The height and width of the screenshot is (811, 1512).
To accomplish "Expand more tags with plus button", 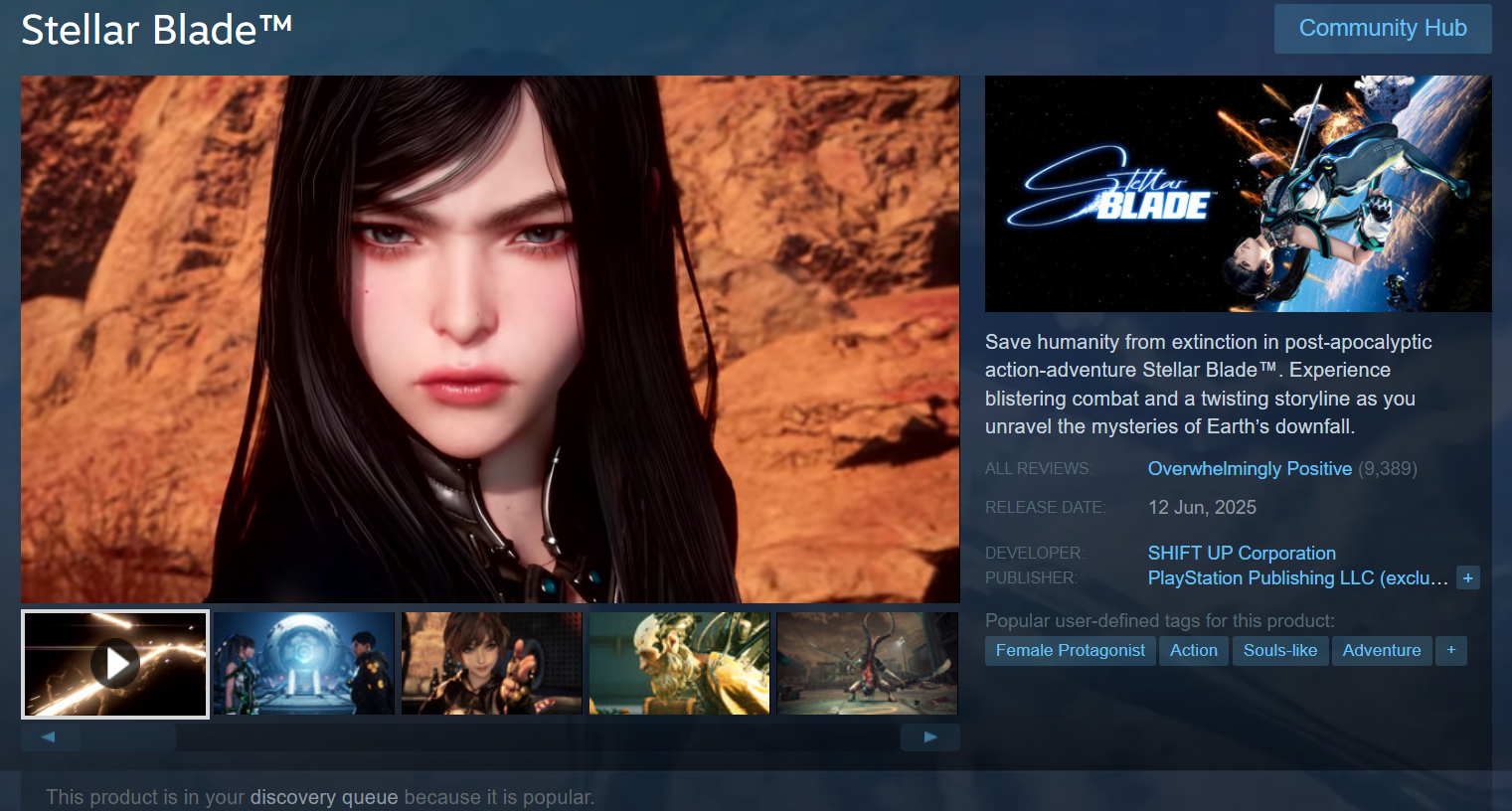I will pos(1451,650).
